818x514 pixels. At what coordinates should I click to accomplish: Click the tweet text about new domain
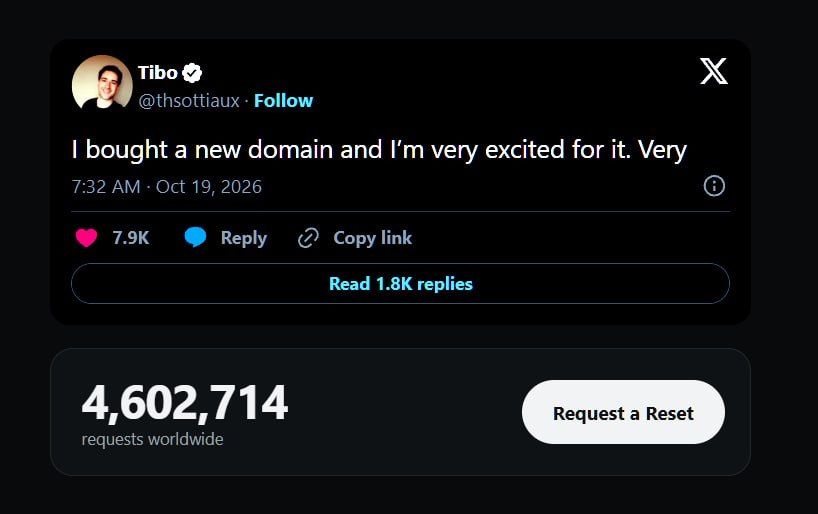pos(379,150)
